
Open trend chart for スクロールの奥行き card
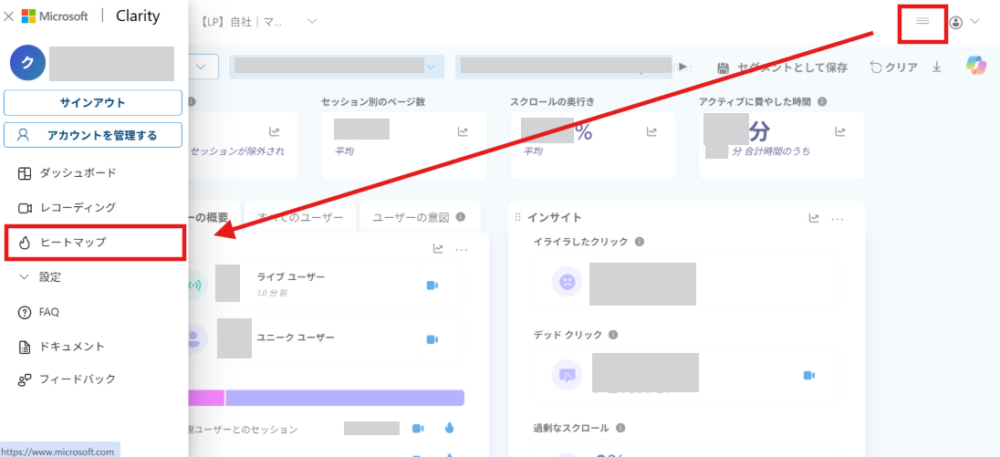(x=652, y=132)
